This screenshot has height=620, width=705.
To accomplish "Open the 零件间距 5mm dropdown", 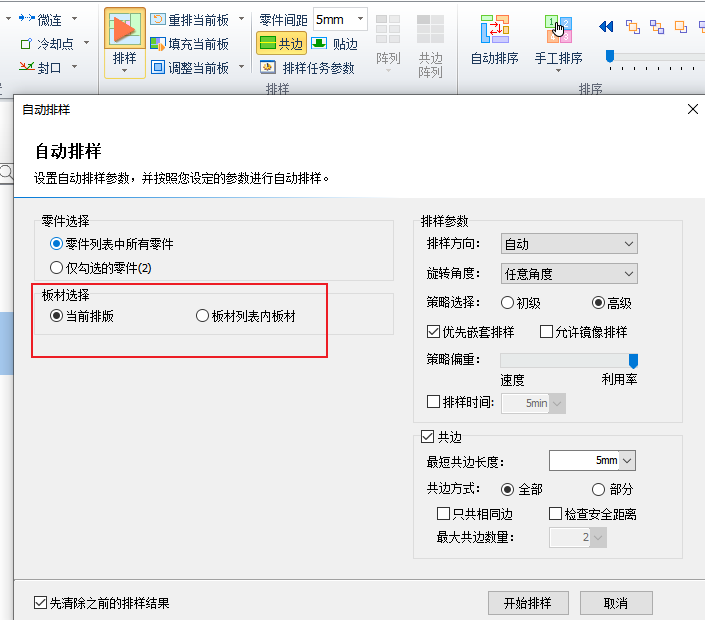I will 360,19.
